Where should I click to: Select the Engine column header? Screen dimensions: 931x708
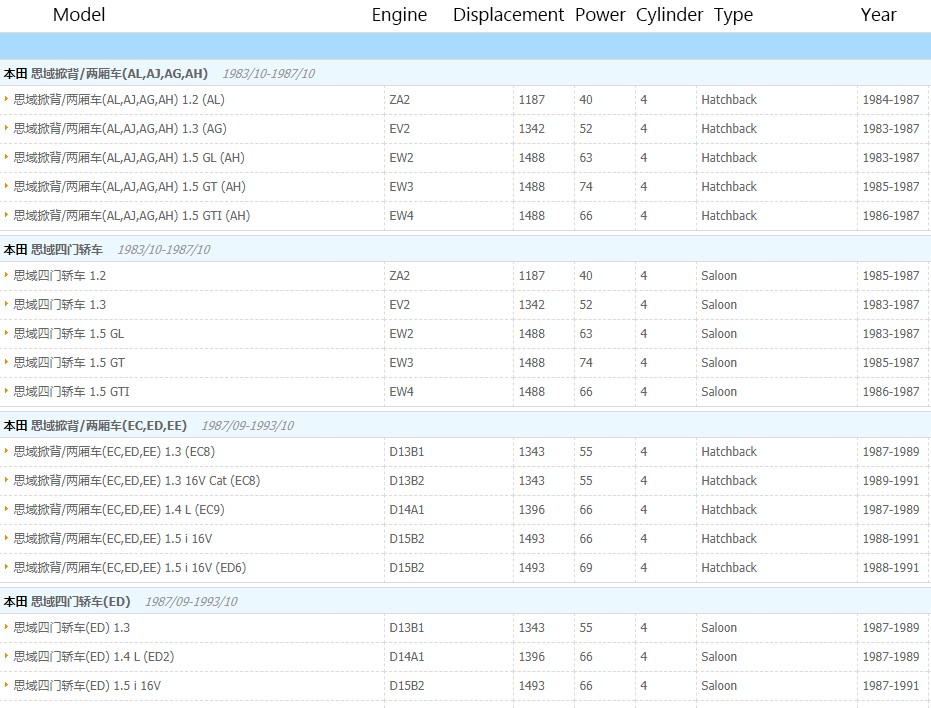[x=399, y=15]
